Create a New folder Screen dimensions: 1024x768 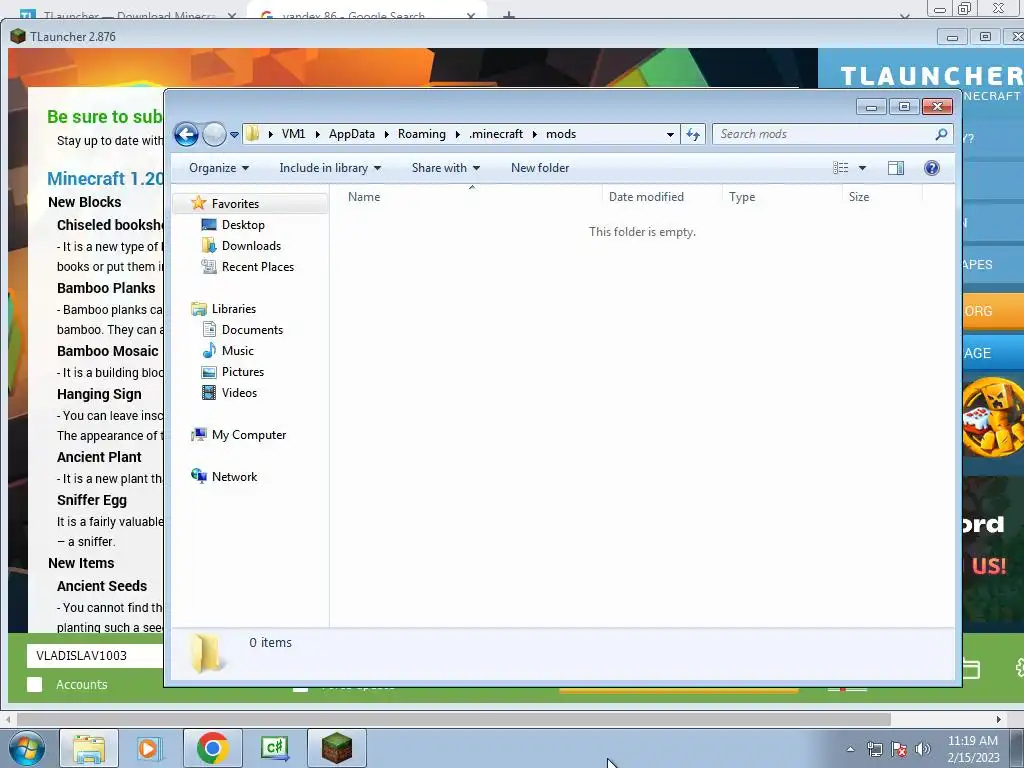(x=540, y=168)
